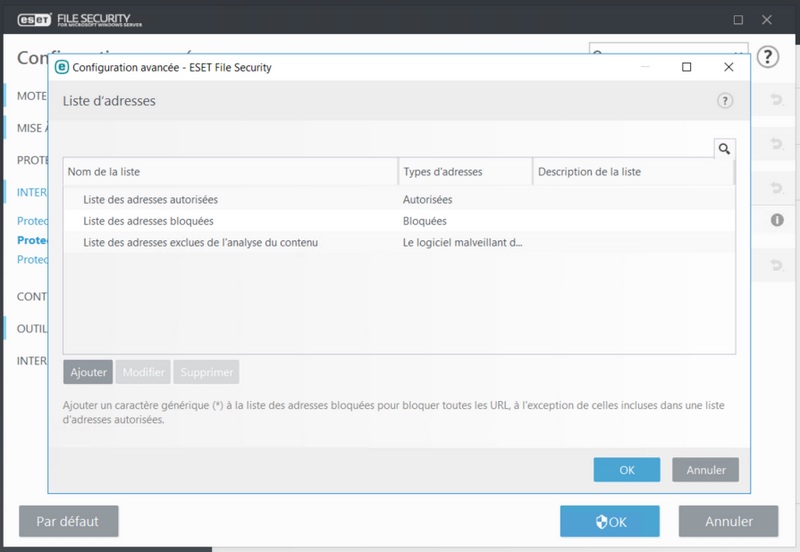Confirm the address list dialog with OK
Viewport: 800px width, 552px height.
click(627, 470)
